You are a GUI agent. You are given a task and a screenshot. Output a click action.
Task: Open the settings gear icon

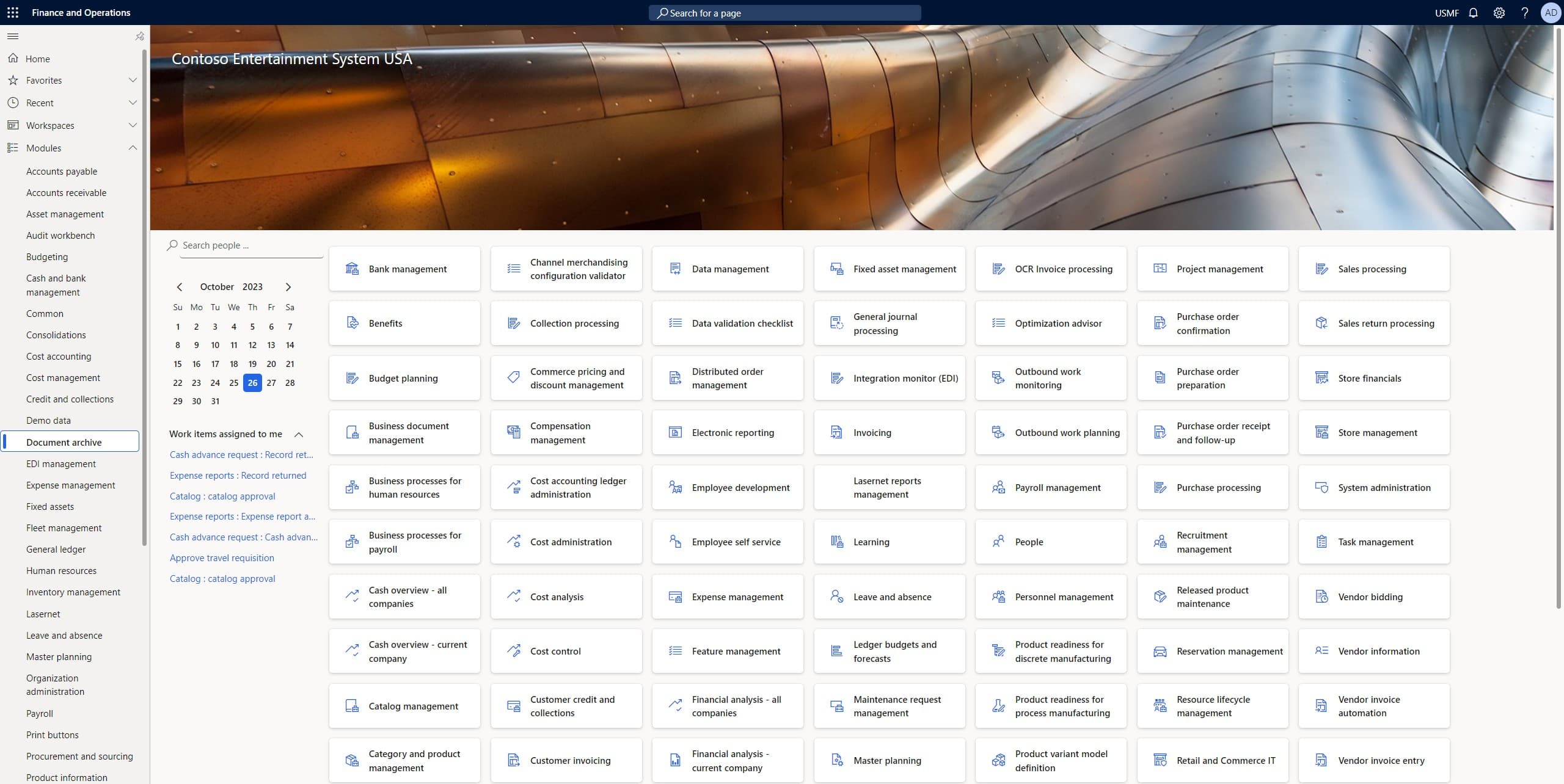1499,12
